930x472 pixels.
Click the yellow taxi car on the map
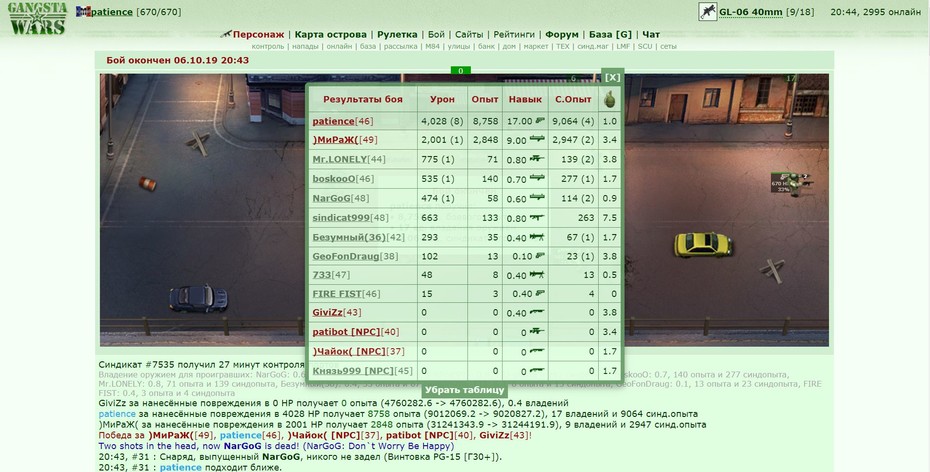(x=703, y=244)
